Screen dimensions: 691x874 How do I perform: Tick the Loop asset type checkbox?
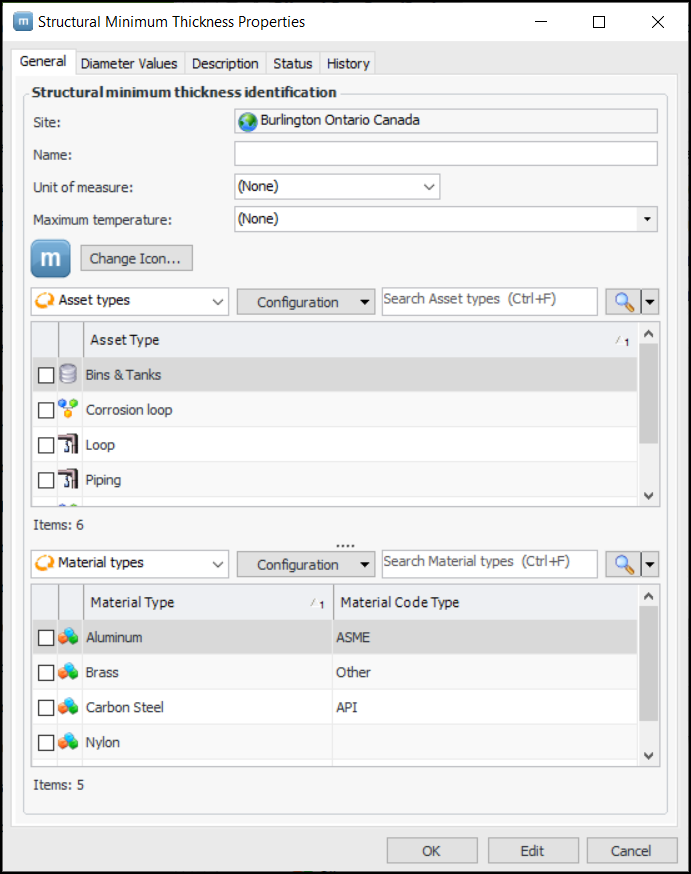46,445
